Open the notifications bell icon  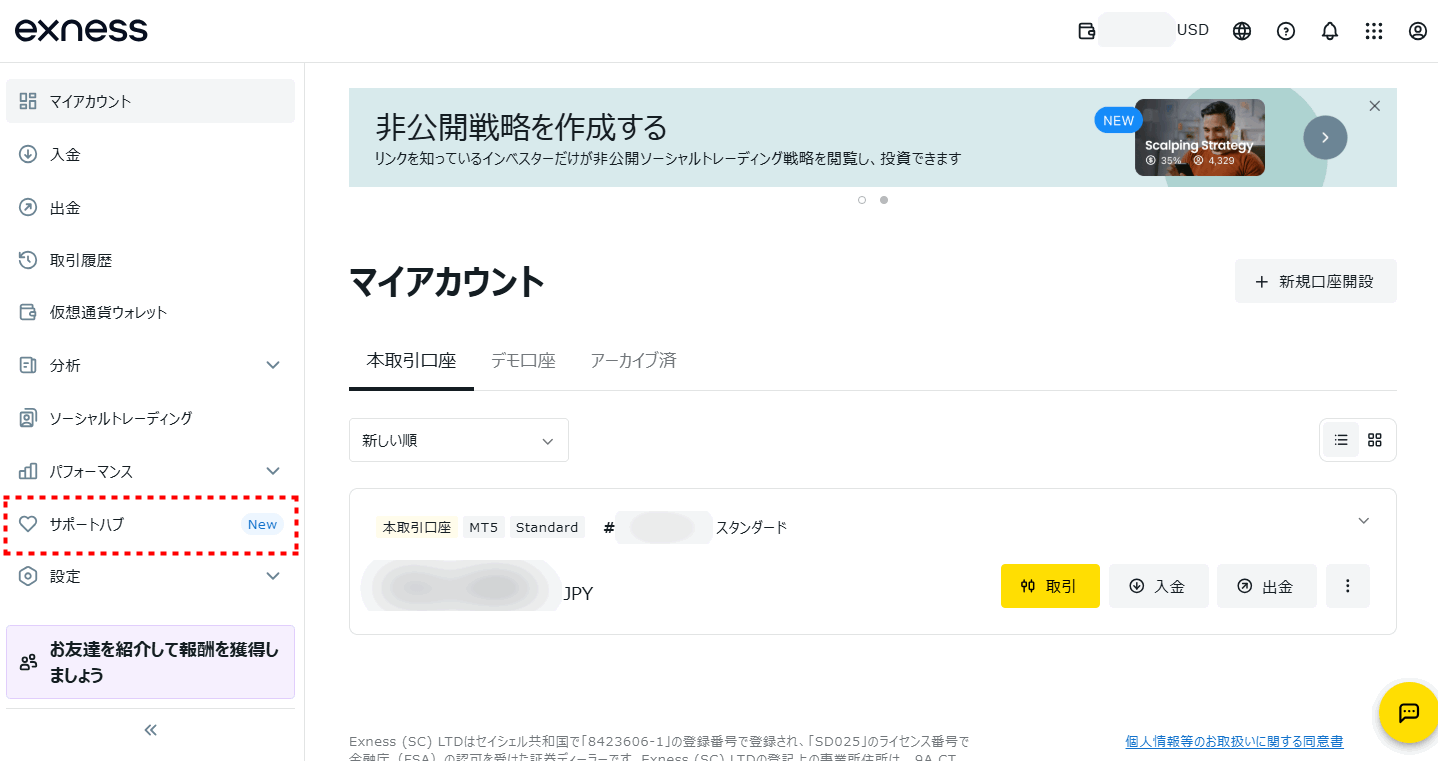point(1329,30)
